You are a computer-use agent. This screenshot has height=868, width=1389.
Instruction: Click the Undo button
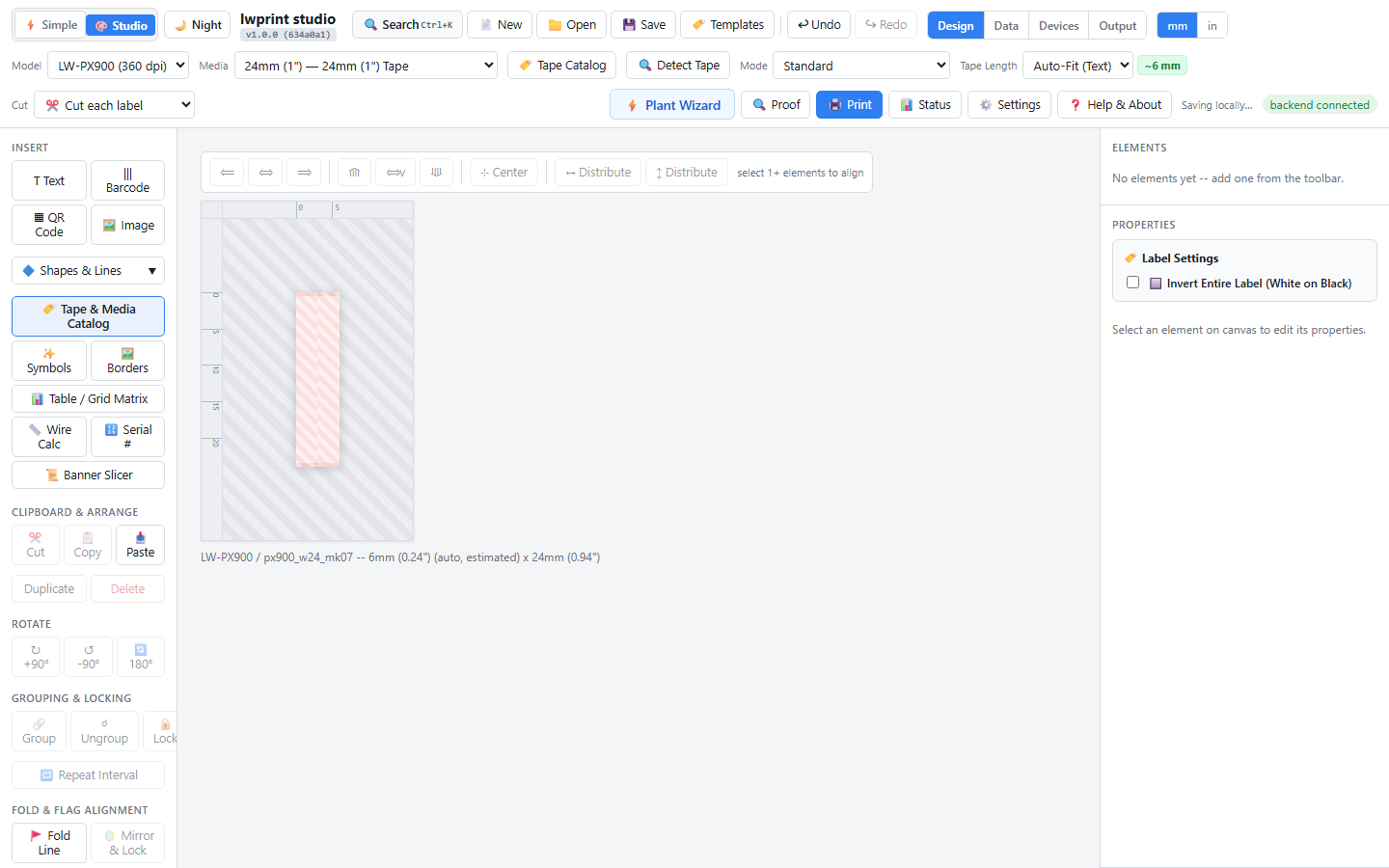[x=819, y=25]
